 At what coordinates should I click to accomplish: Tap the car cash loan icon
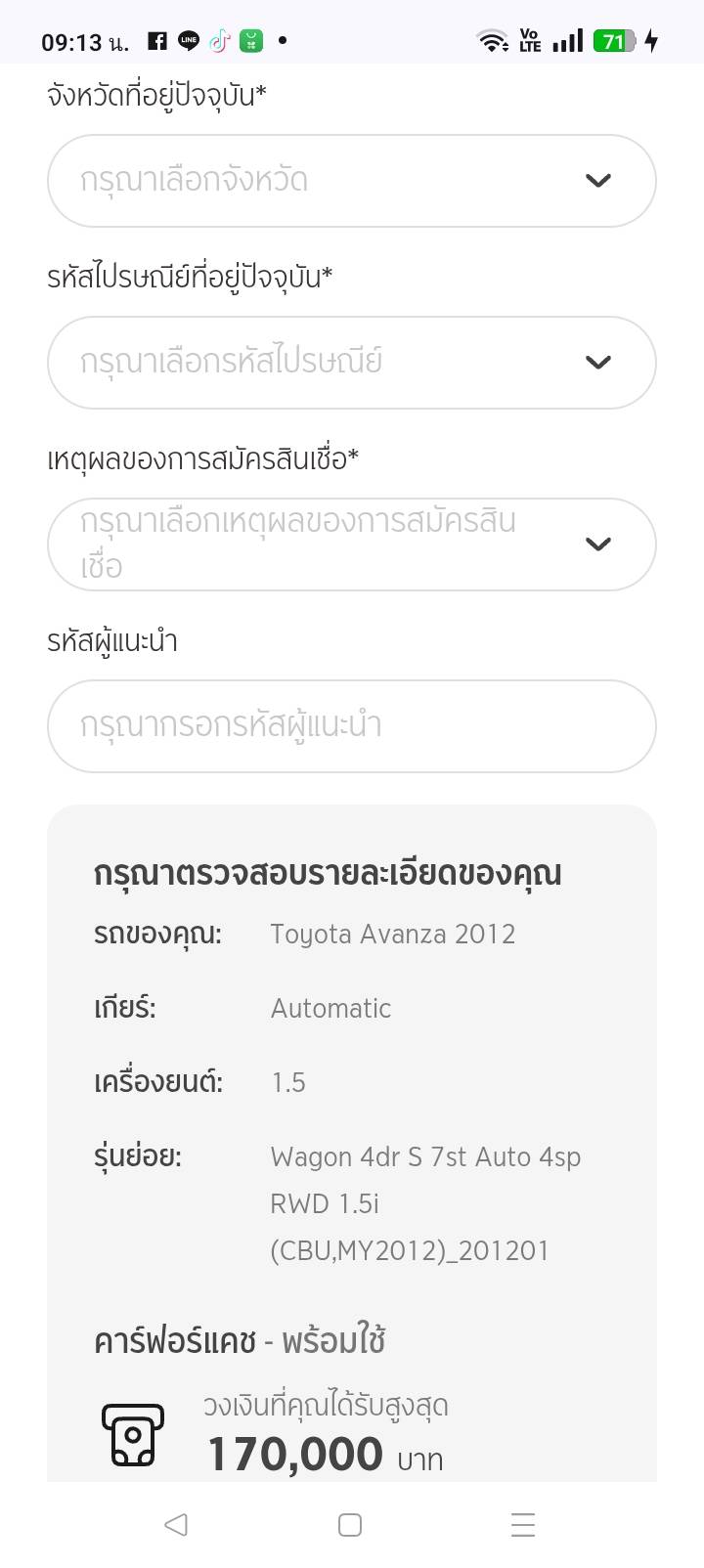click(x=133, y=1435)
